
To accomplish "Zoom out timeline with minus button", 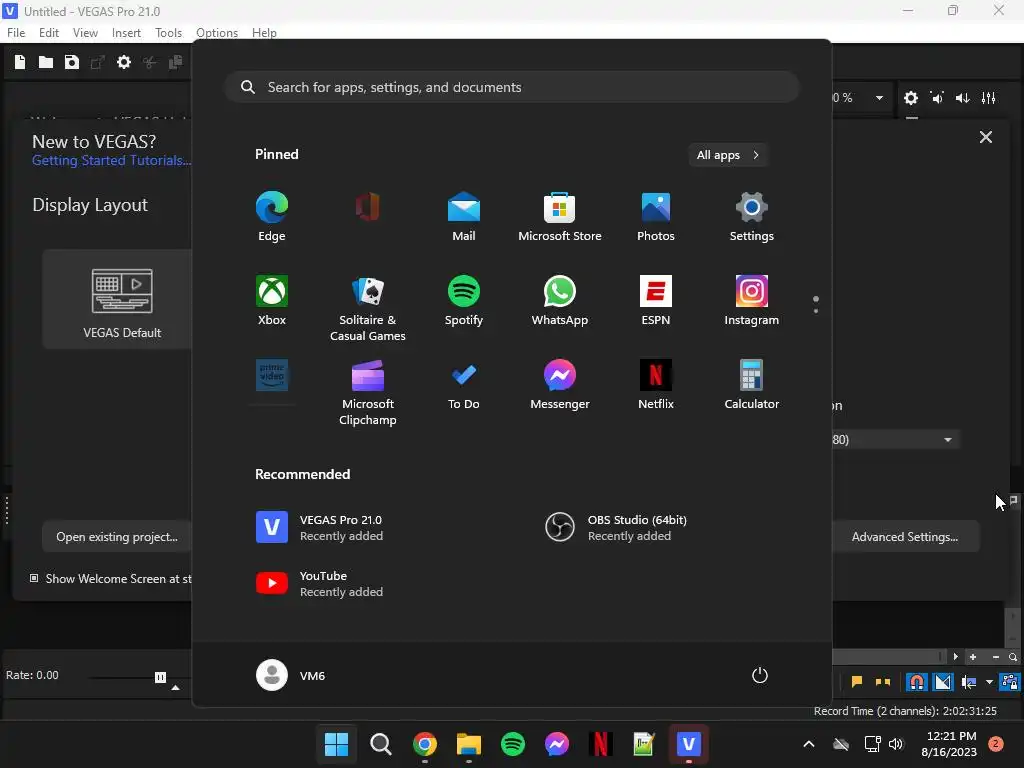I will 995,657.
